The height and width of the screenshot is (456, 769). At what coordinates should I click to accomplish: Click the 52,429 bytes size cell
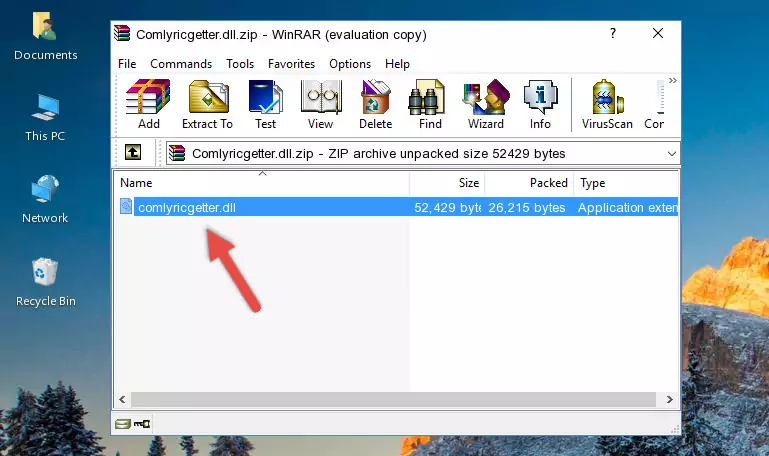point(447,207)
